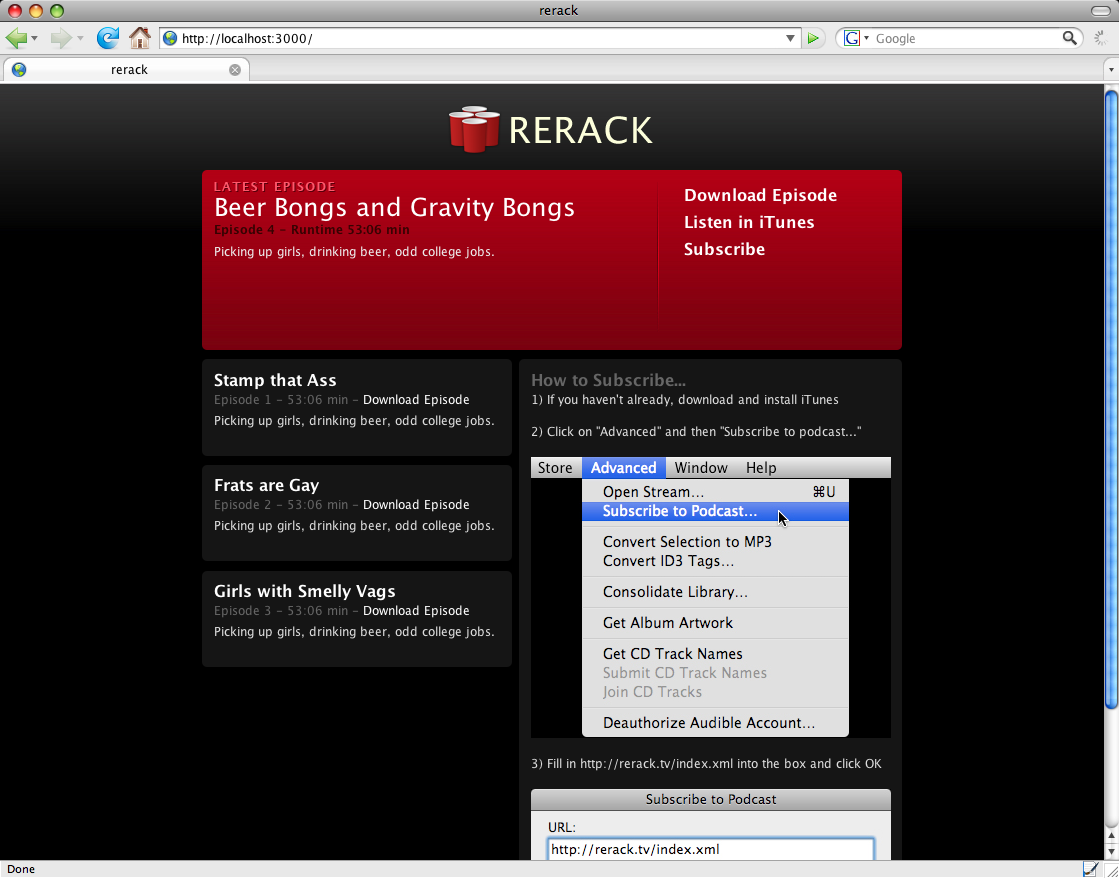The width and height of the screenshot is (1119, 878).
Task: Click the window toolbar toggle pill button
Action: point(1100,11)
